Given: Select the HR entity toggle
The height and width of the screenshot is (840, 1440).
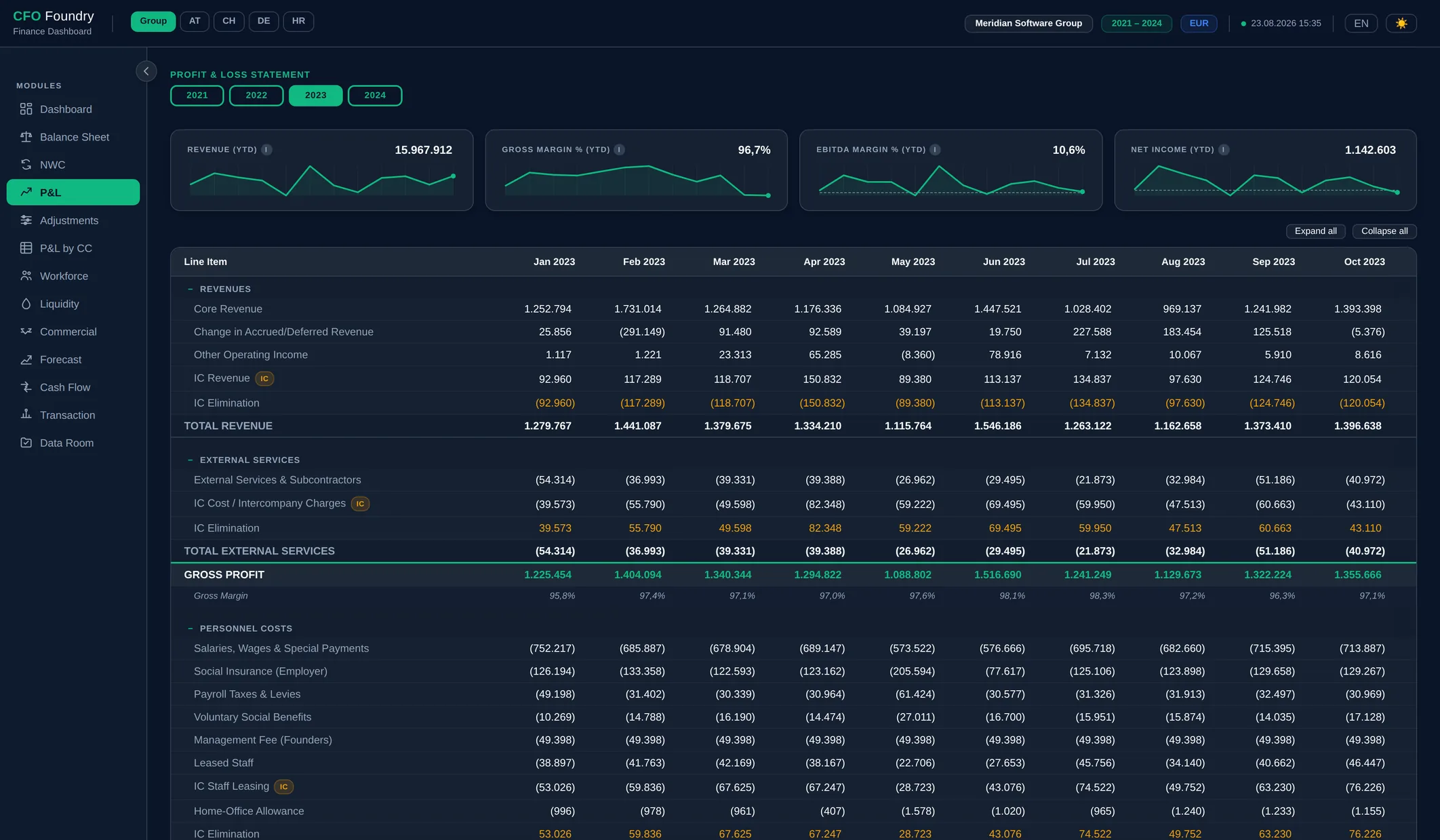Looking at the screenshot, I should point(298,22).
